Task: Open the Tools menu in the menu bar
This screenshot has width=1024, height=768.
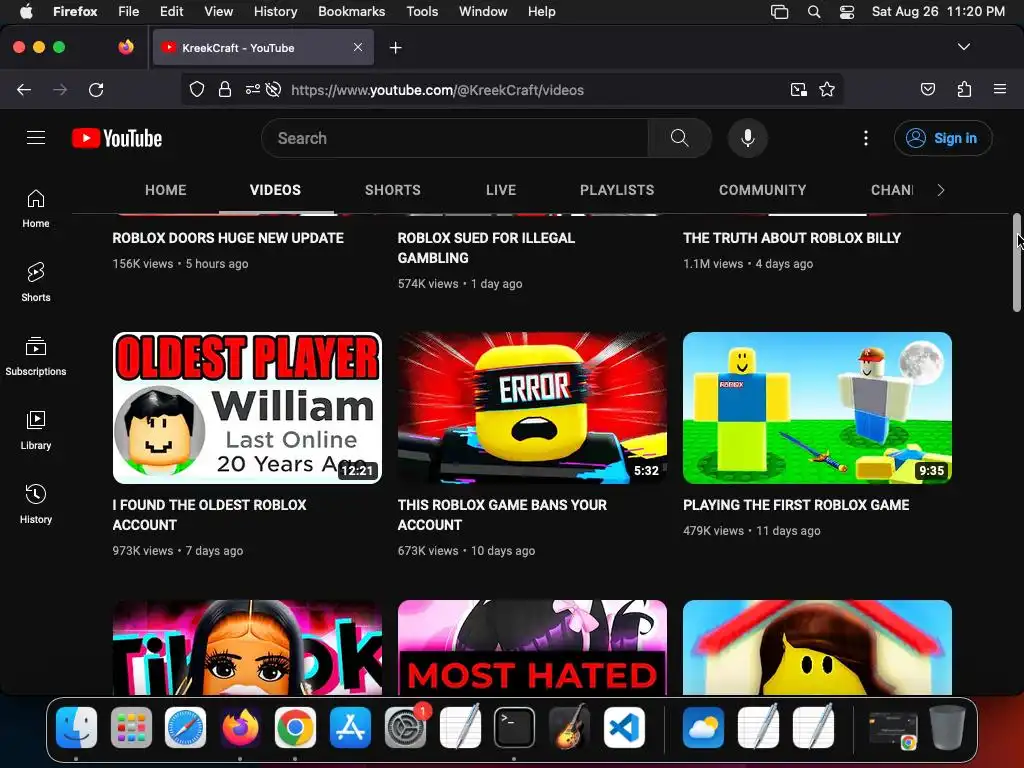Action: (x=422, y=11)
